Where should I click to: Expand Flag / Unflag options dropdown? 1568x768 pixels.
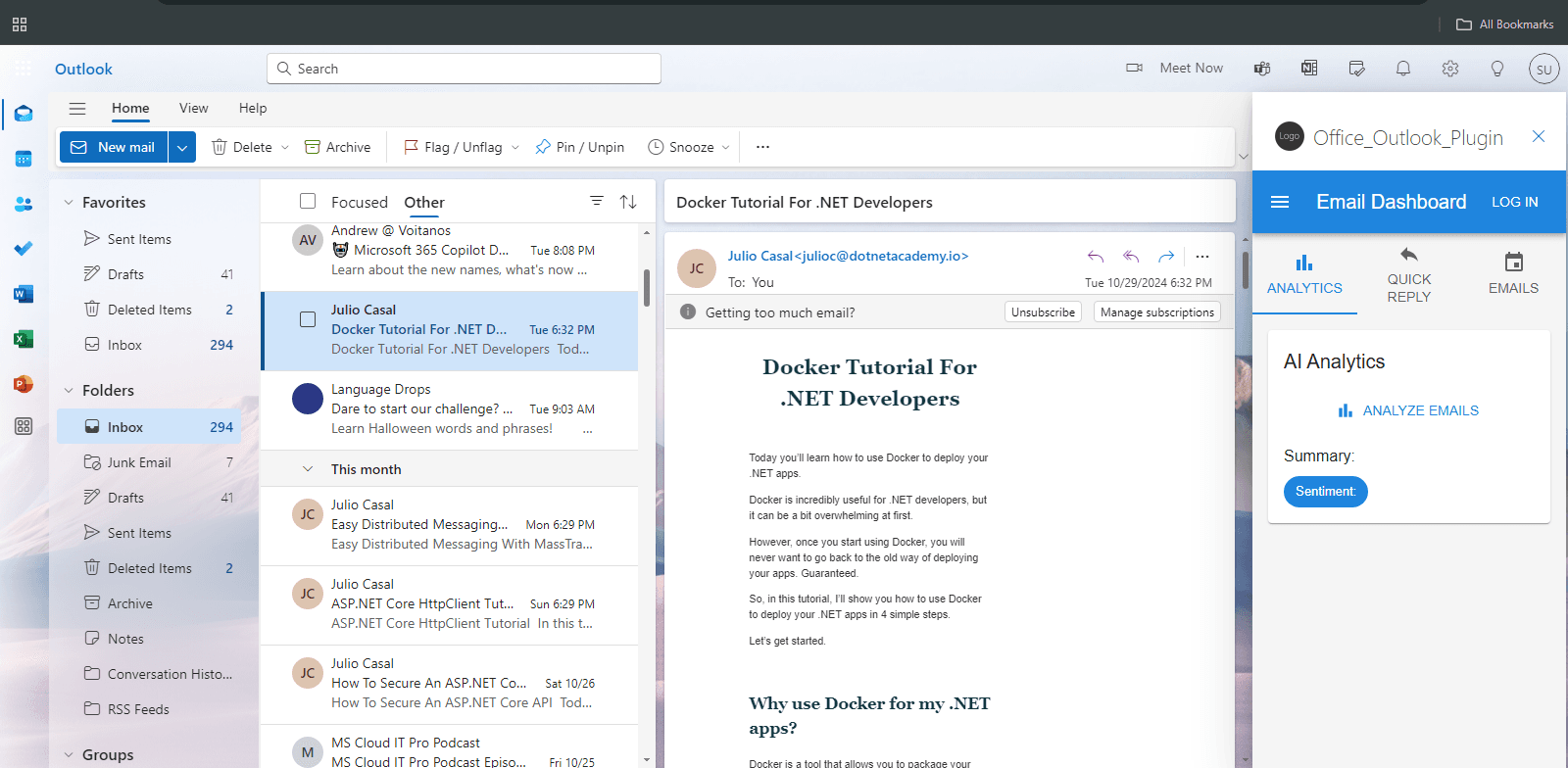(x=515, y=148)
